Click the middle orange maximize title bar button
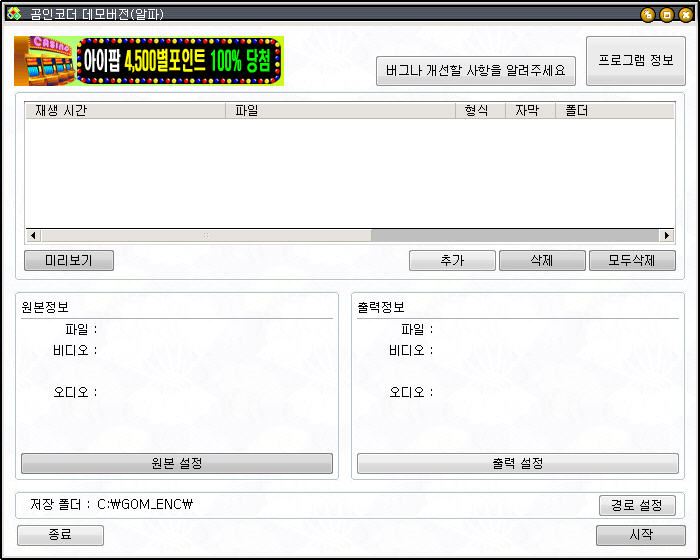 click(x=667, y=15)
